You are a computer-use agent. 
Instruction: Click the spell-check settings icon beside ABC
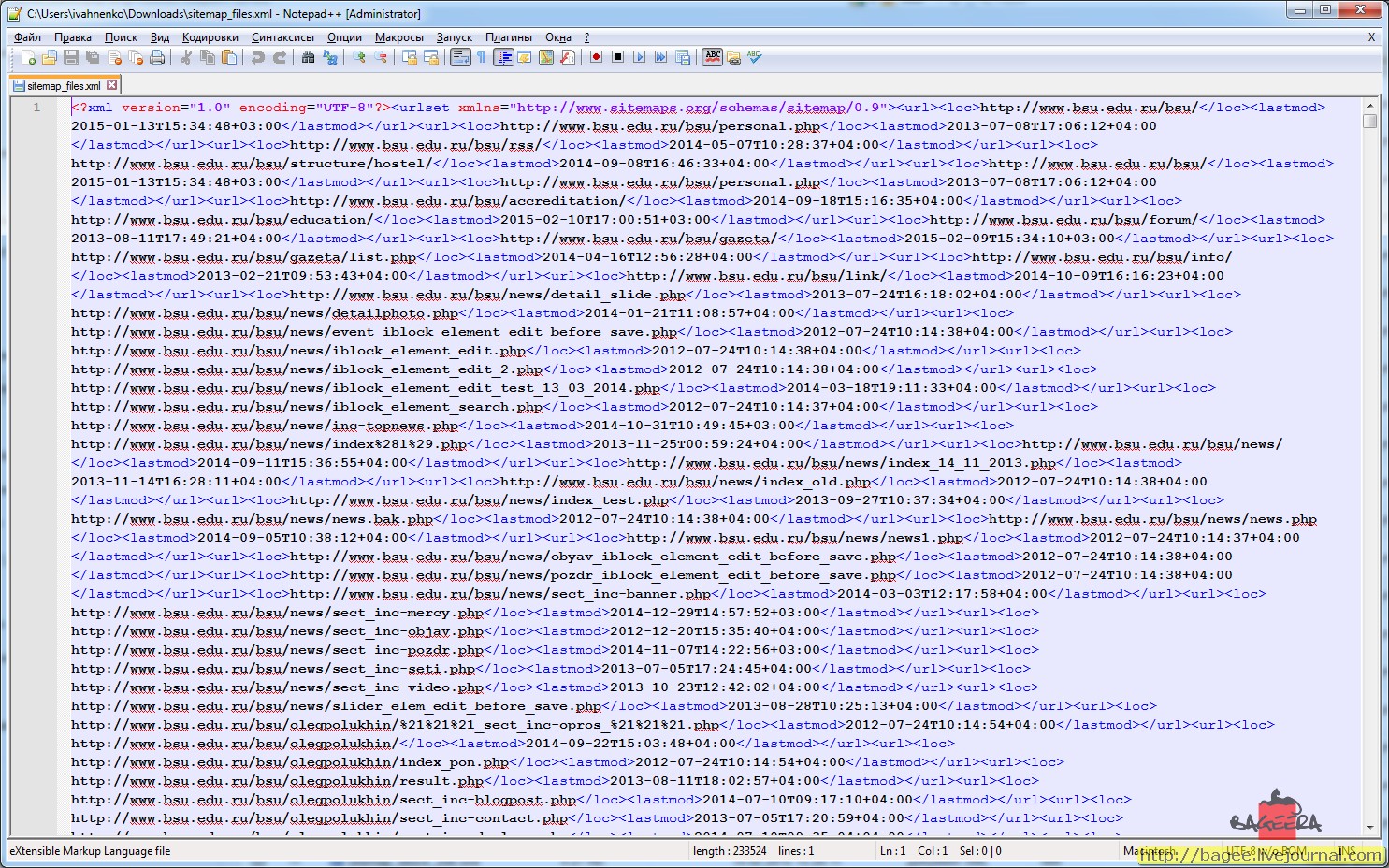point(734,57)
